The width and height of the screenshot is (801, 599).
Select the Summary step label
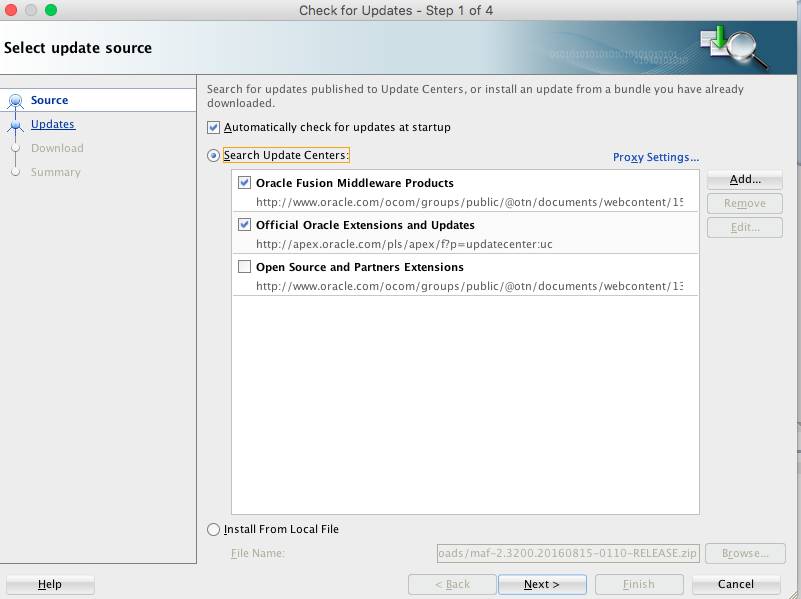tap(56, 172)
